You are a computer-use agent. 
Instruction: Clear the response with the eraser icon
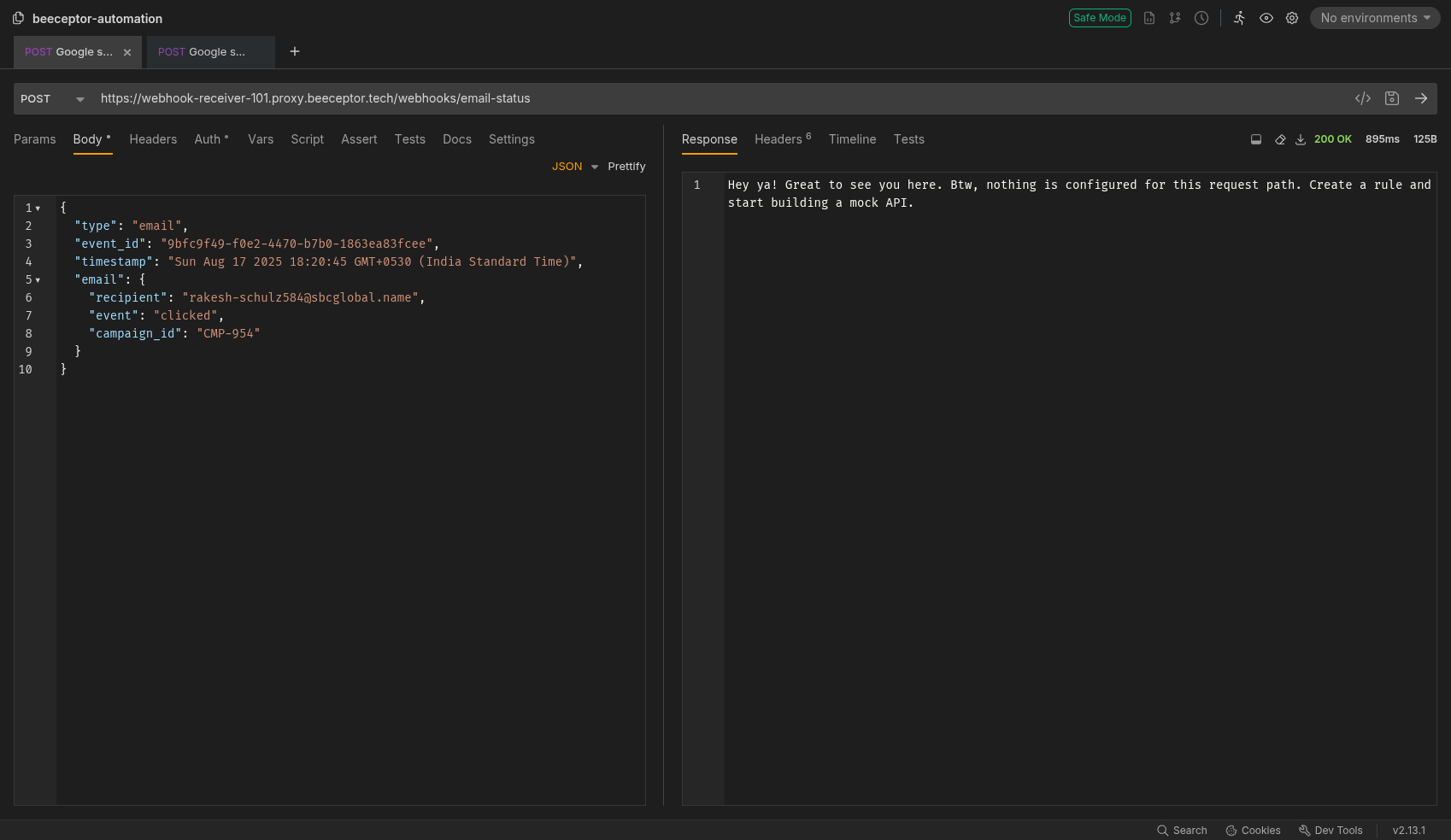(1280, 139)
